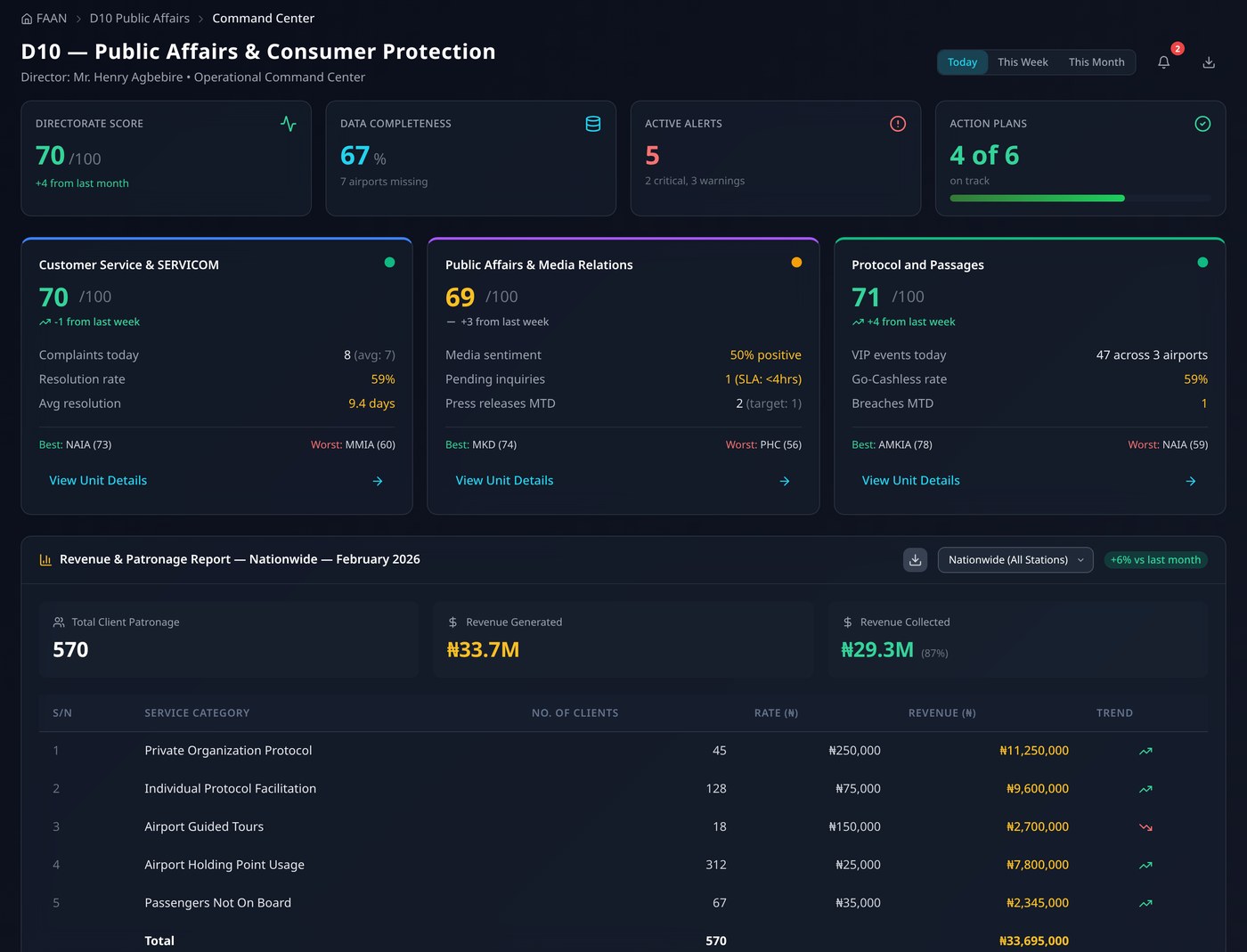Download the Revenue & Patronage report
This screenshot has width=1247, height=952.
click(915, 559)
